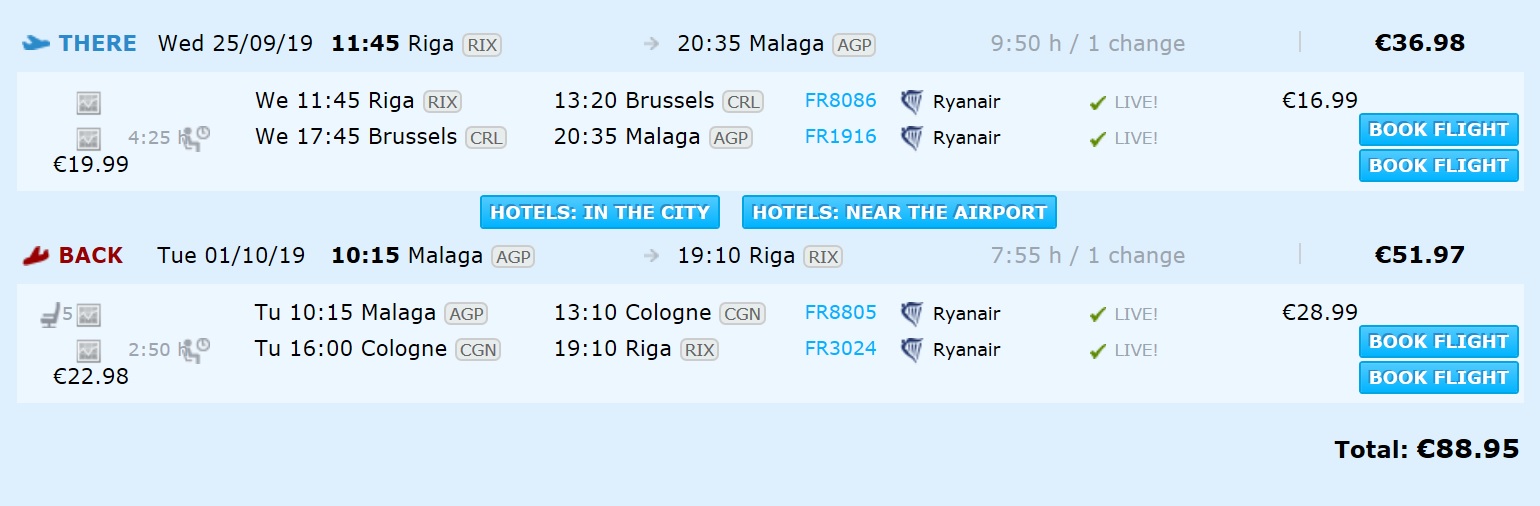
Task: Click the 4:25 h layover waiting icon
Action: pos(195,138)
